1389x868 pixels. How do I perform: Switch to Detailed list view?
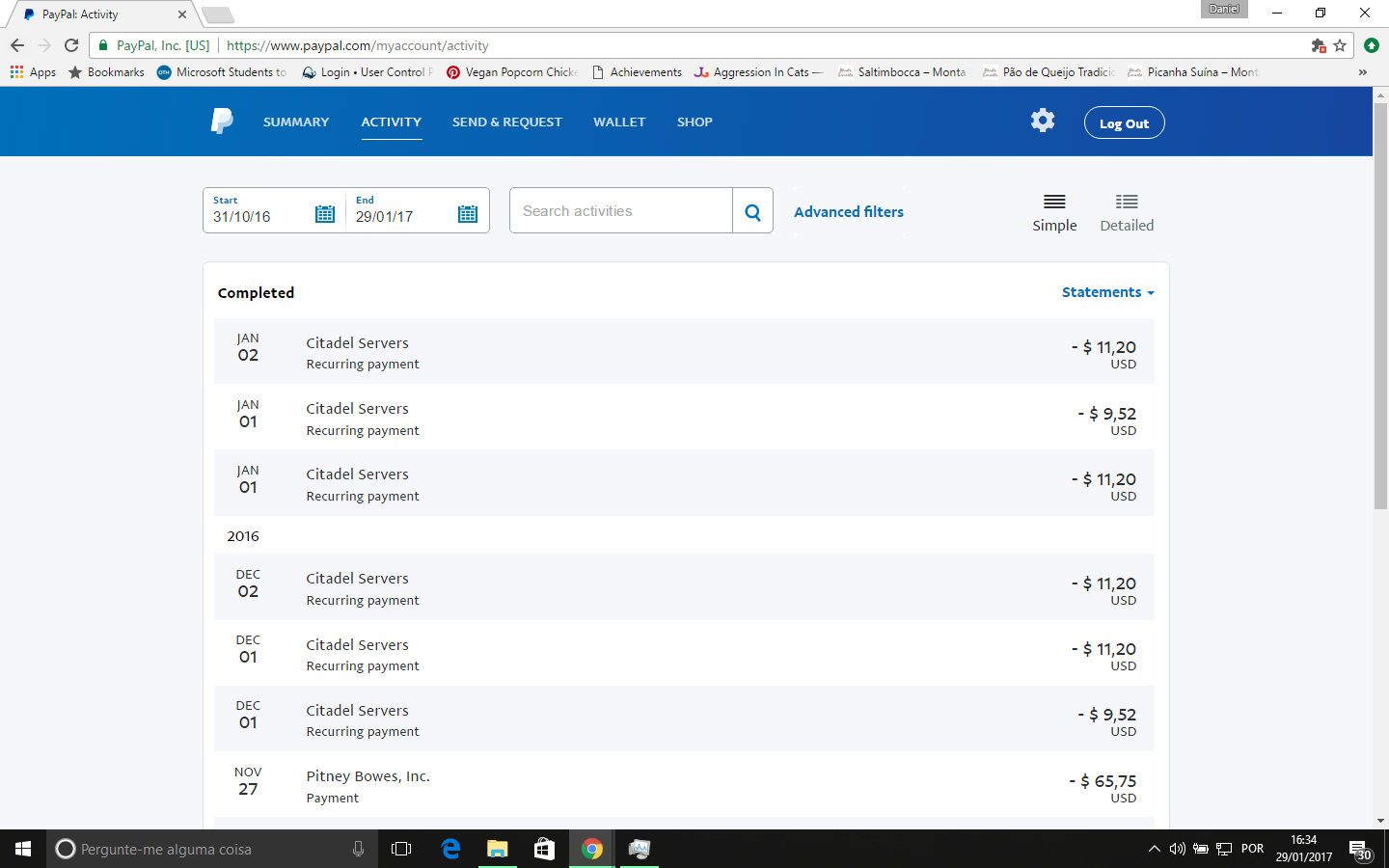(x=1126, y=212)
